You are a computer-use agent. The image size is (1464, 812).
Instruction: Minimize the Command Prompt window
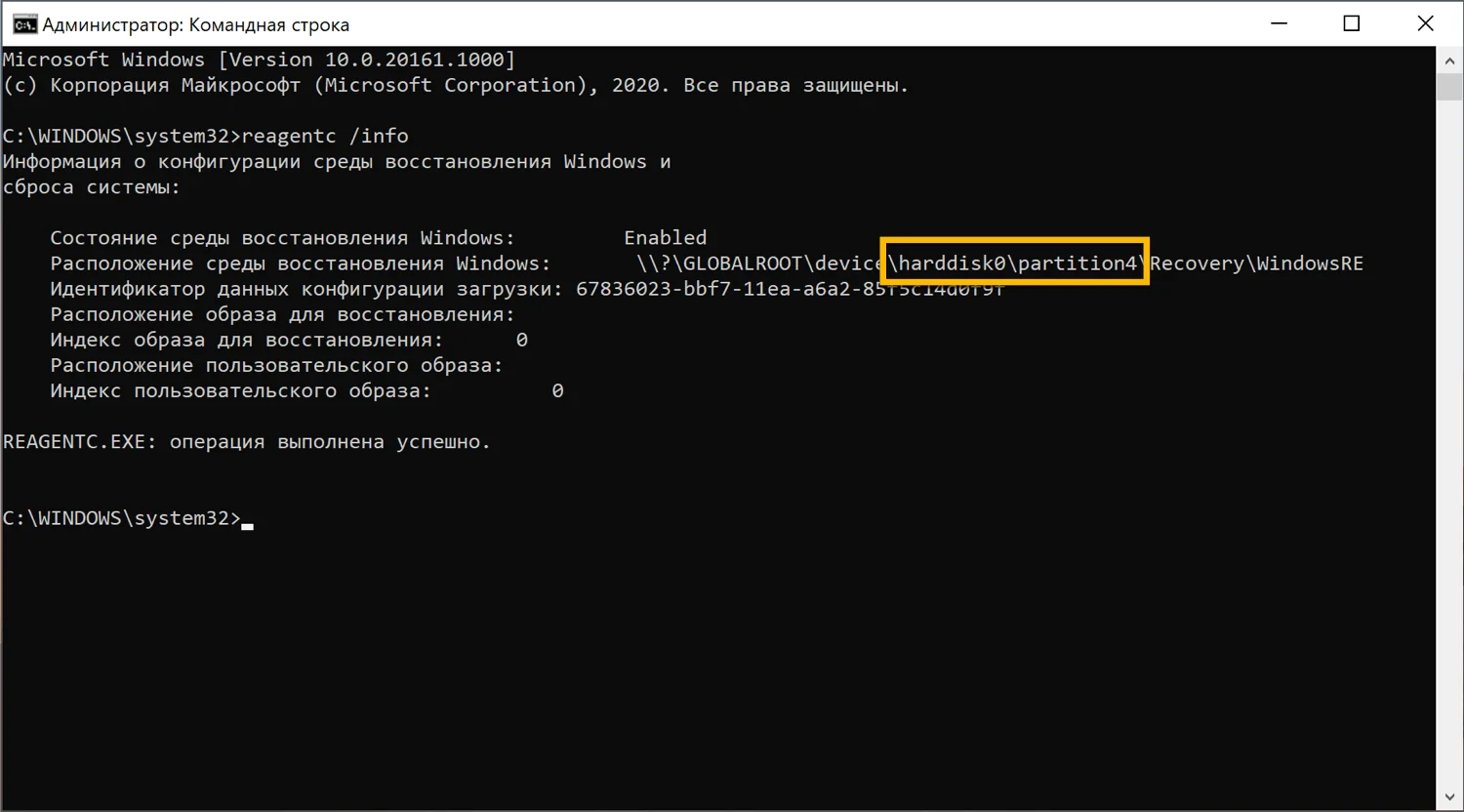(x=1278, y=23)
